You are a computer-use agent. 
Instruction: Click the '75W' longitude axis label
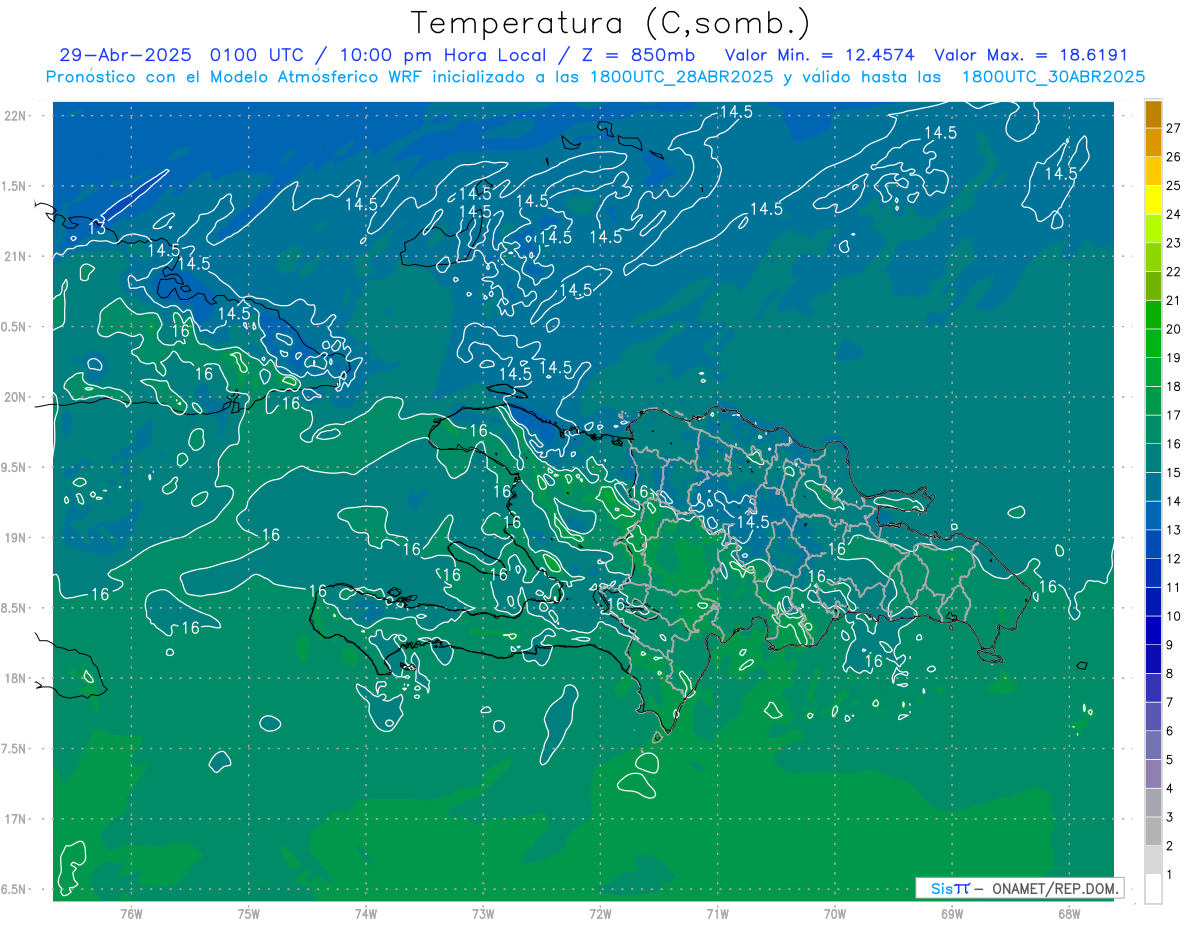(x=248, y=914)
